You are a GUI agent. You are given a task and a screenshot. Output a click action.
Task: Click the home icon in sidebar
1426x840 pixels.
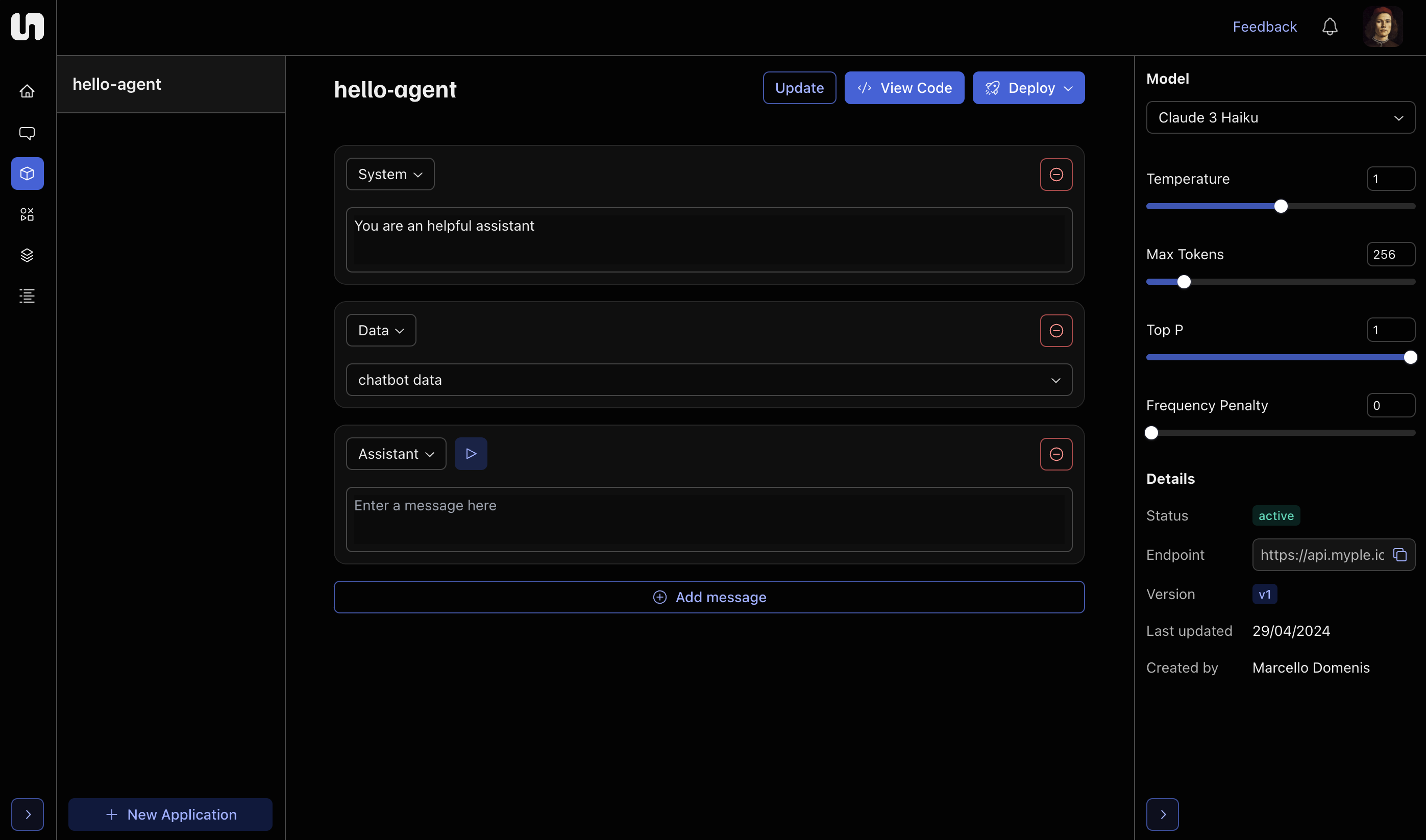point(27,91)
